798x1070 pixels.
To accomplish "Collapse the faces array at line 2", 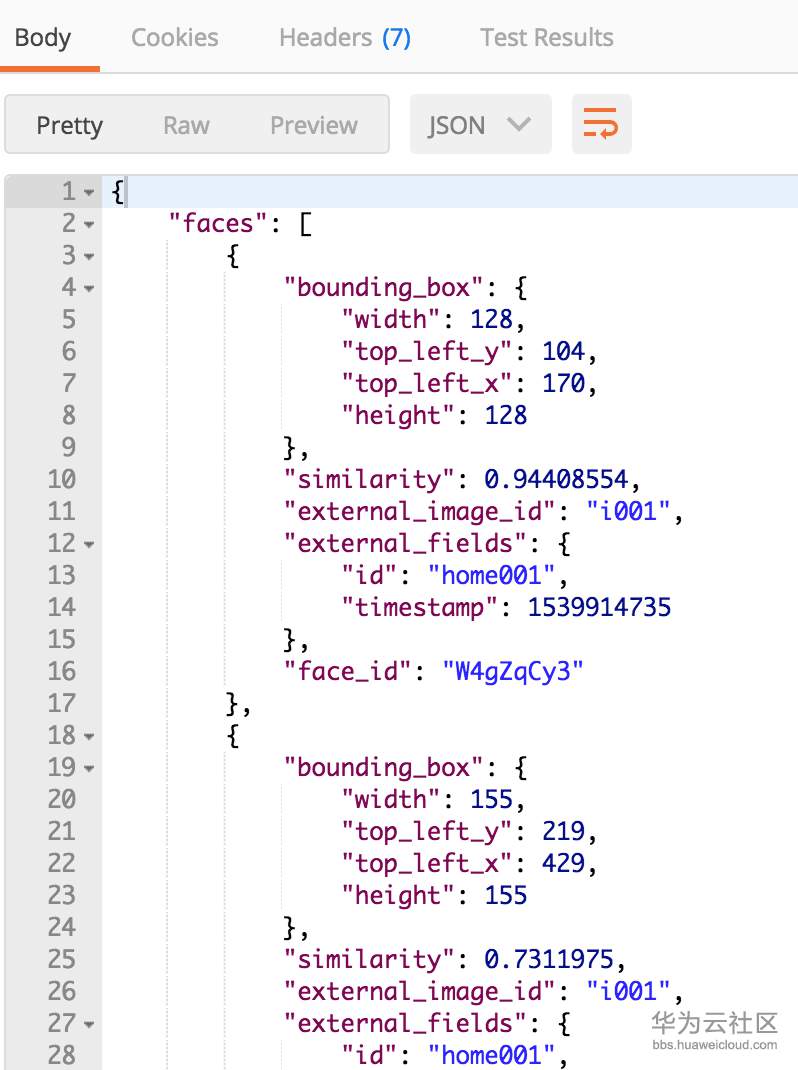I will pyautogui.click(x=89, y=224).
